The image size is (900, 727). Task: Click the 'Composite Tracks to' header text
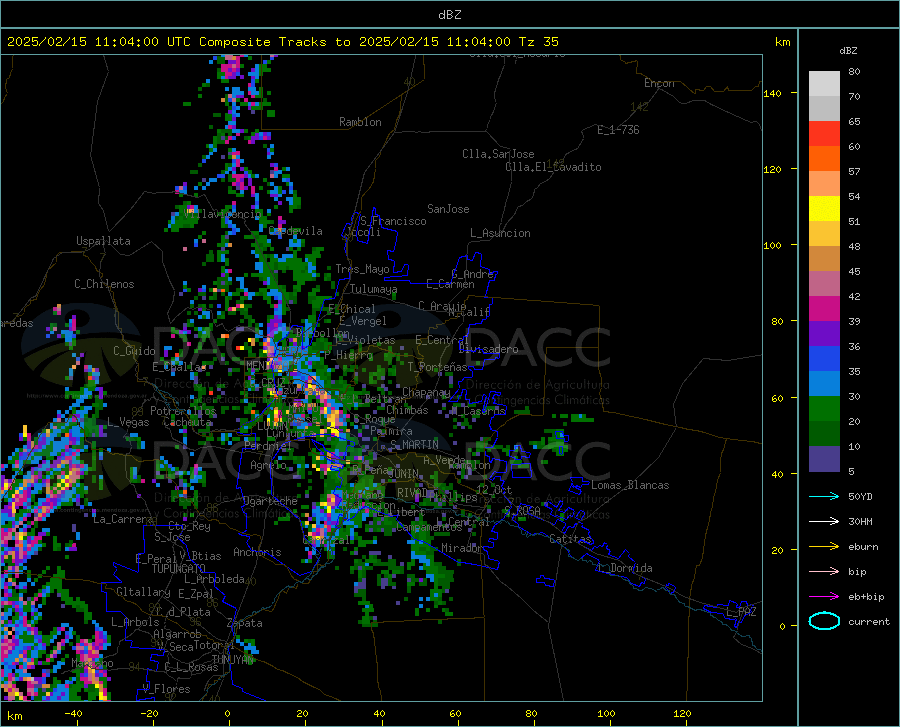coord(274,42)
